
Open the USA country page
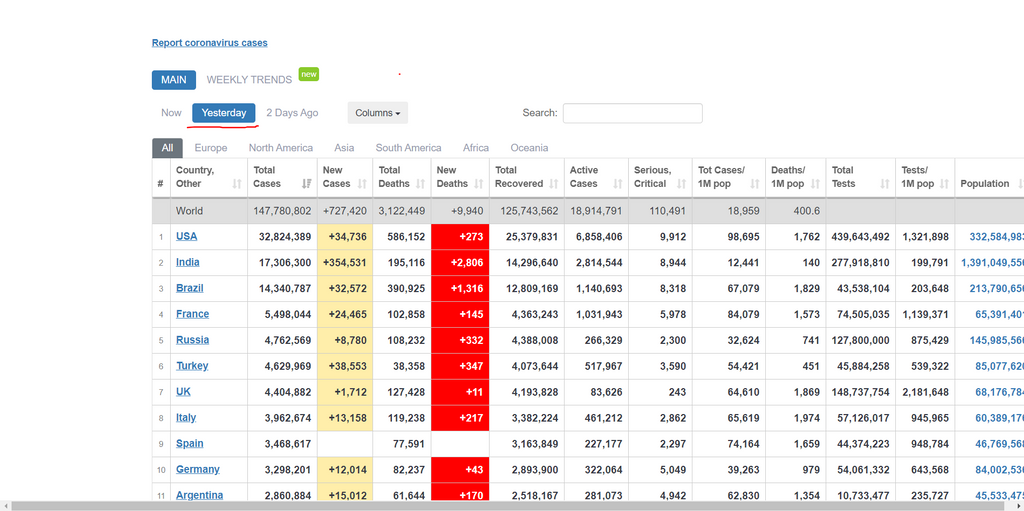[186, 236]
